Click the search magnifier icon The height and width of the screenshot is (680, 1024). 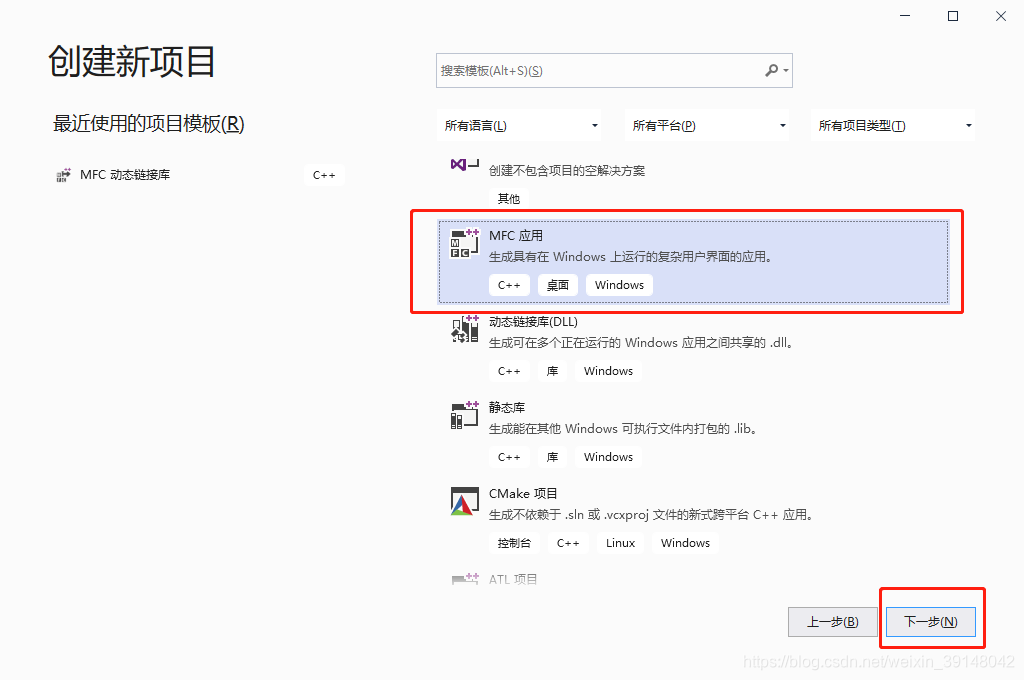771,70
